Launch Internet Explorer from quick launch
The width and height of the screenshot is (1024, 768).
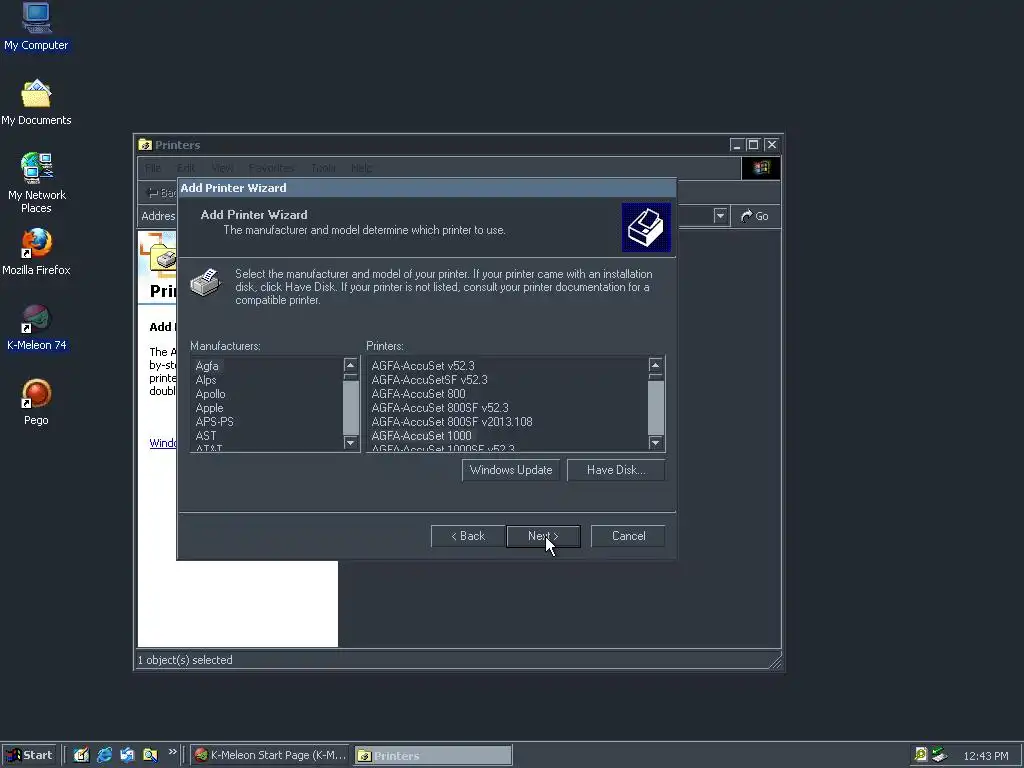(104, 755)
